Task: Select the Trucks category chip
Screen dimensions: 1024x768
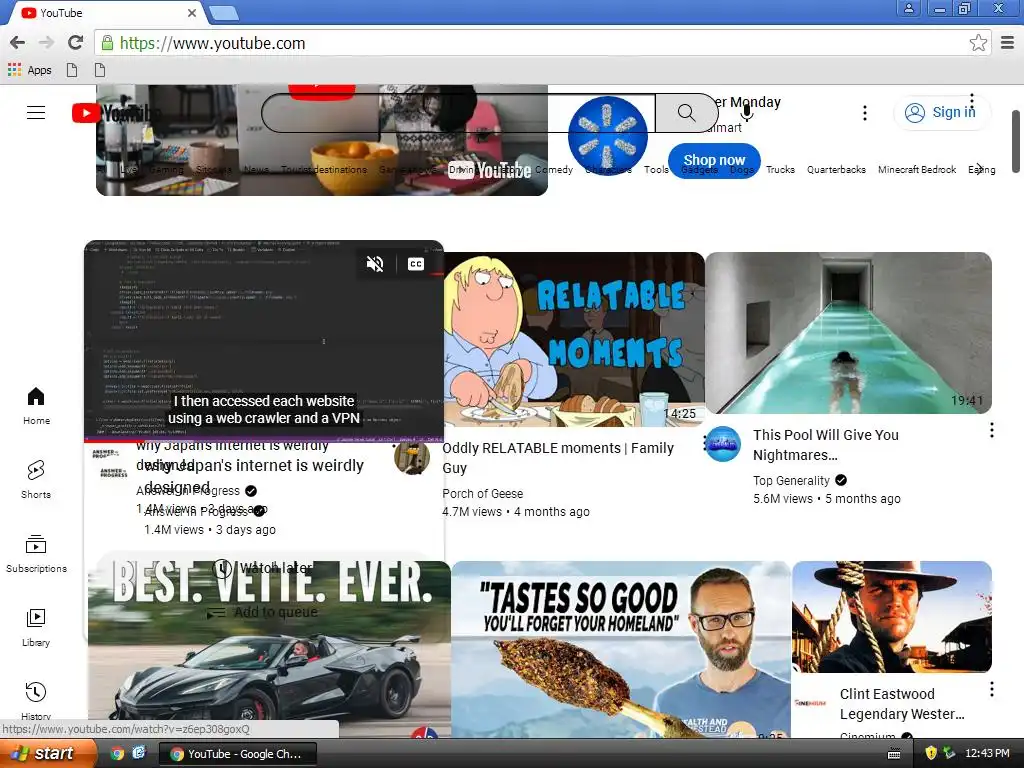Action: (780, 170)
